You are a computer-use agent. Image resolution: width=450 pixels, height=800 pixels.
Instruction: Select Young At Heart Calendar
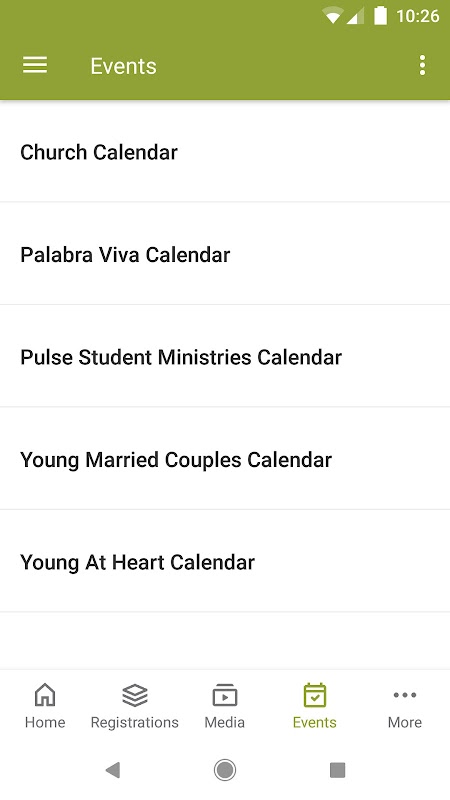point(225,561)
